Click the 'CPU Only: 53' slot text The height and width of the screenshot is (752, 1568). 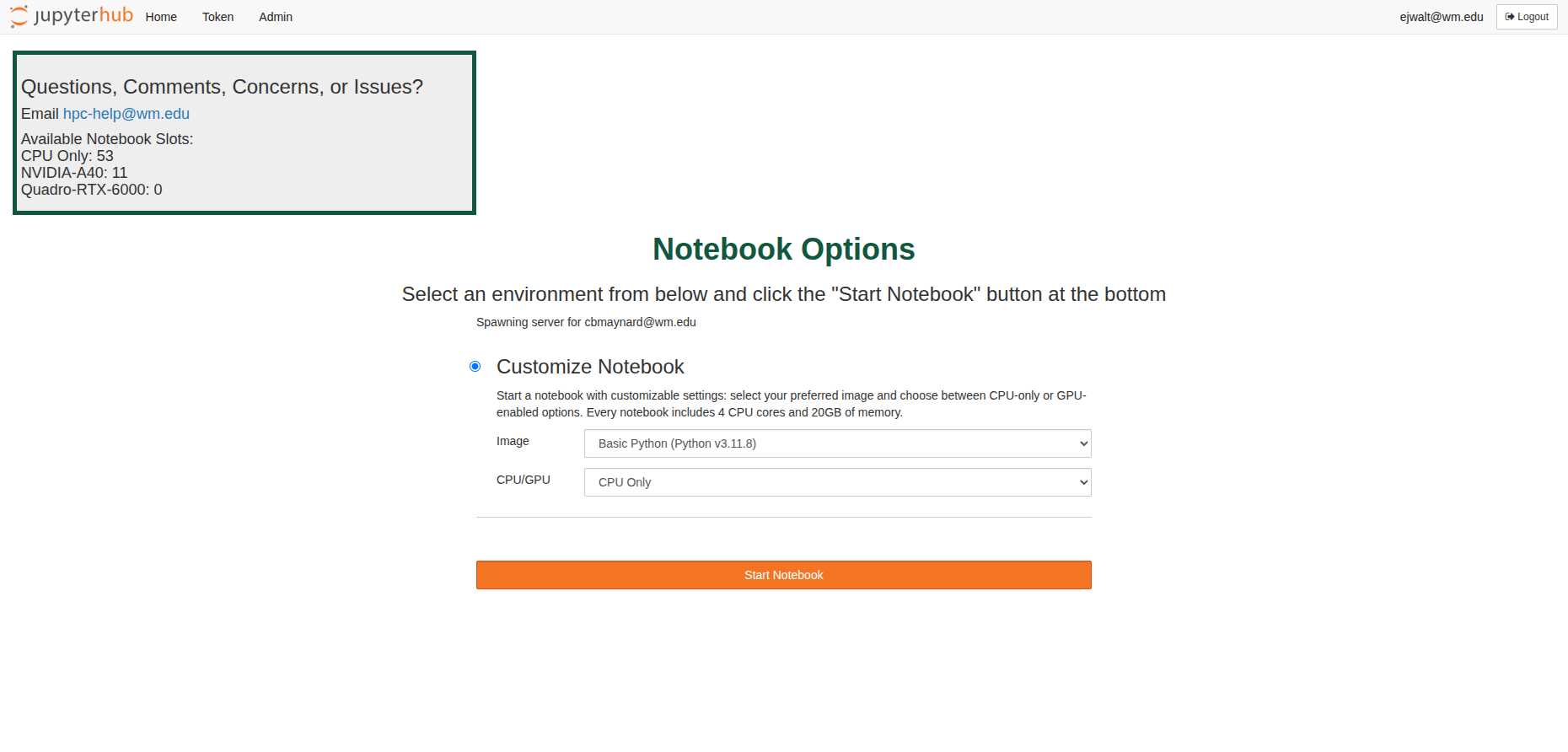67,156
